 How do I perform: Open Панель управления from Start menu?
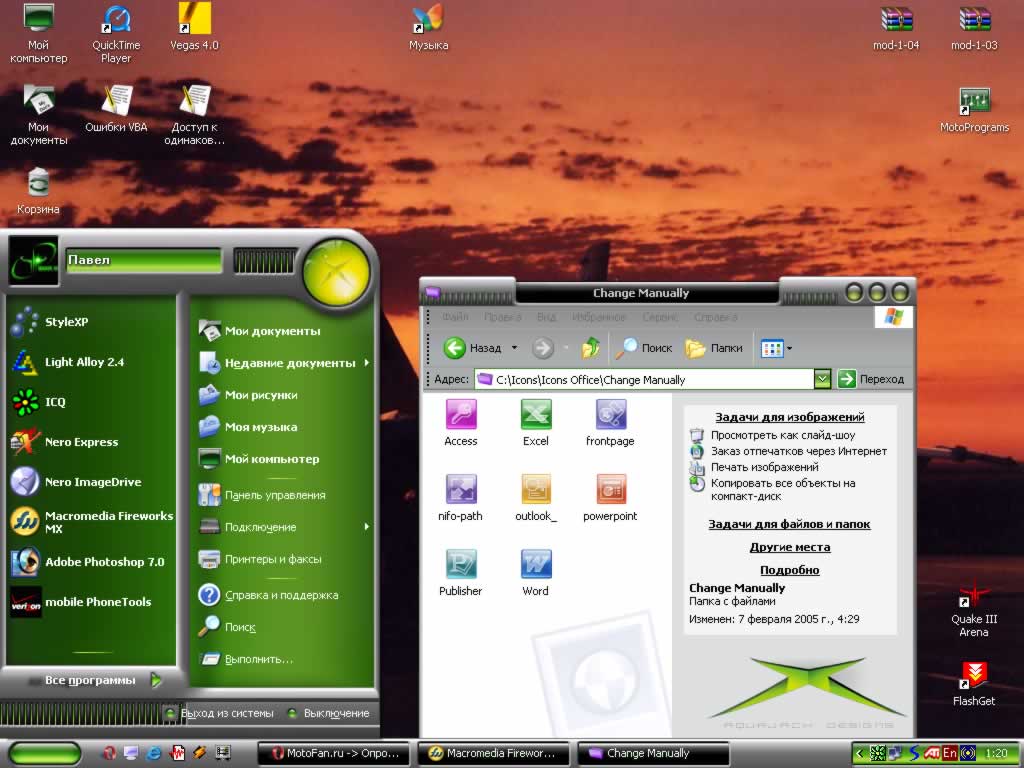(262, 495)
